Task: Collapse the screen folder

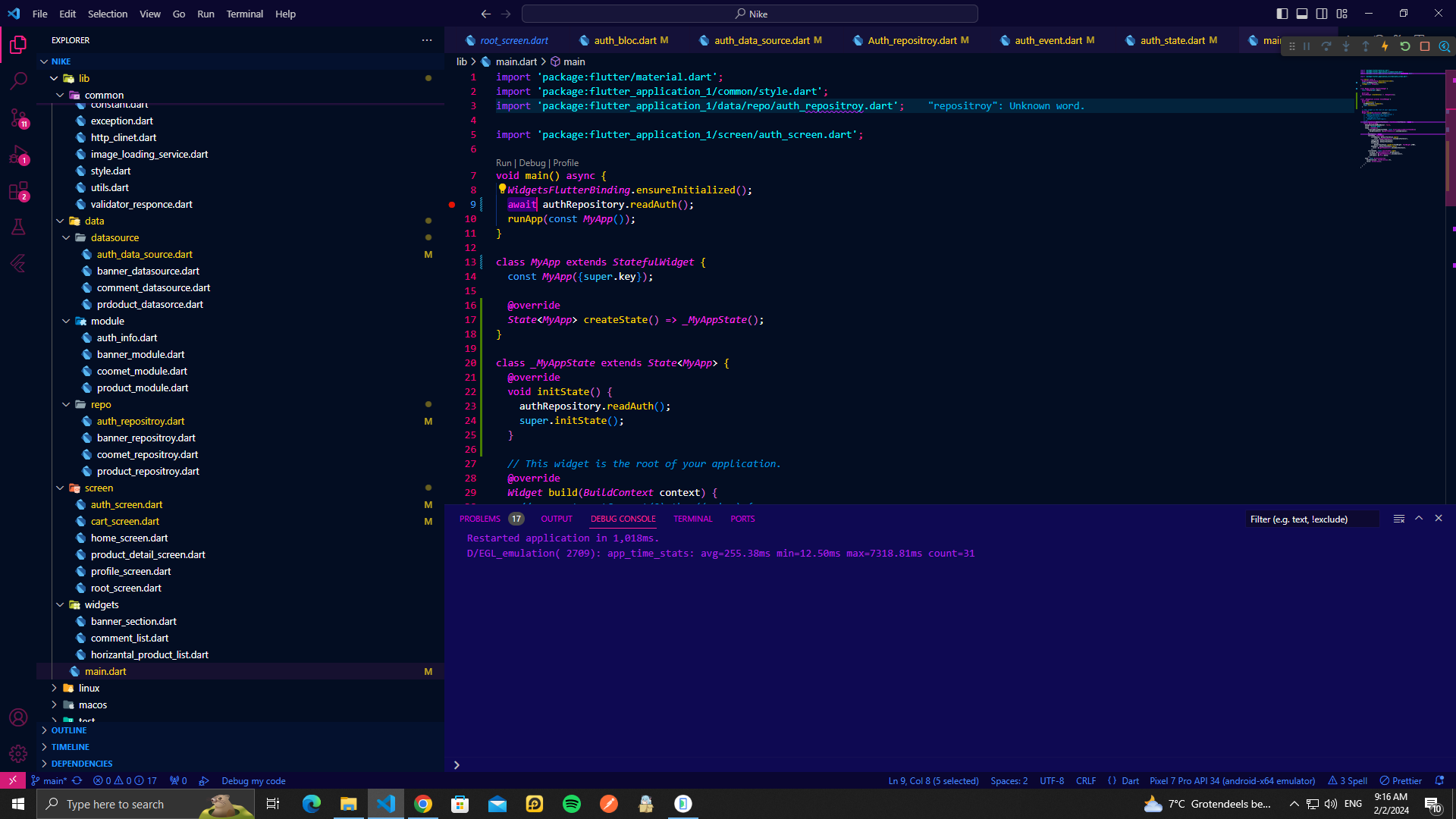Action: 60,488
